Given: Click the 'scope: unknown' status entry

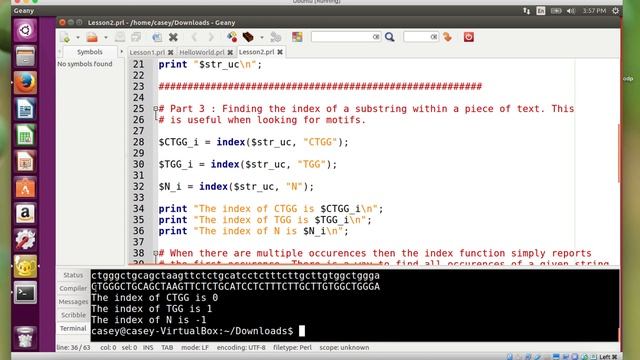Looking at the screenshot, I should coord(344,347).
